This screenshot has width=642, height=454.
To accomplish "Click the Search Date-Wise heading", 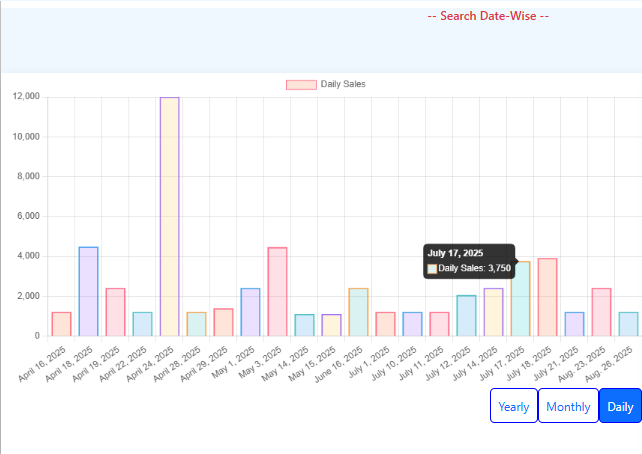I will click(487, 16).
